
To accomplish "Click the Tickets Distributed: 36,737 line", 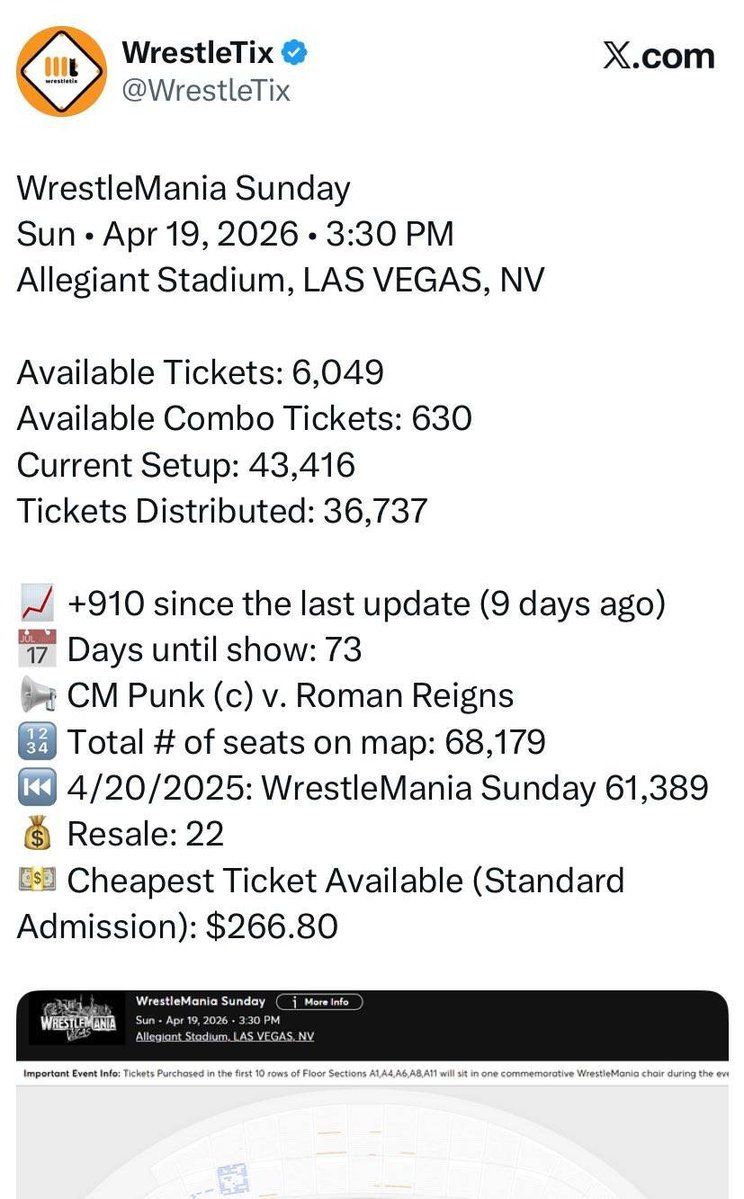I will pyautogui.click(x=222, y=511).
